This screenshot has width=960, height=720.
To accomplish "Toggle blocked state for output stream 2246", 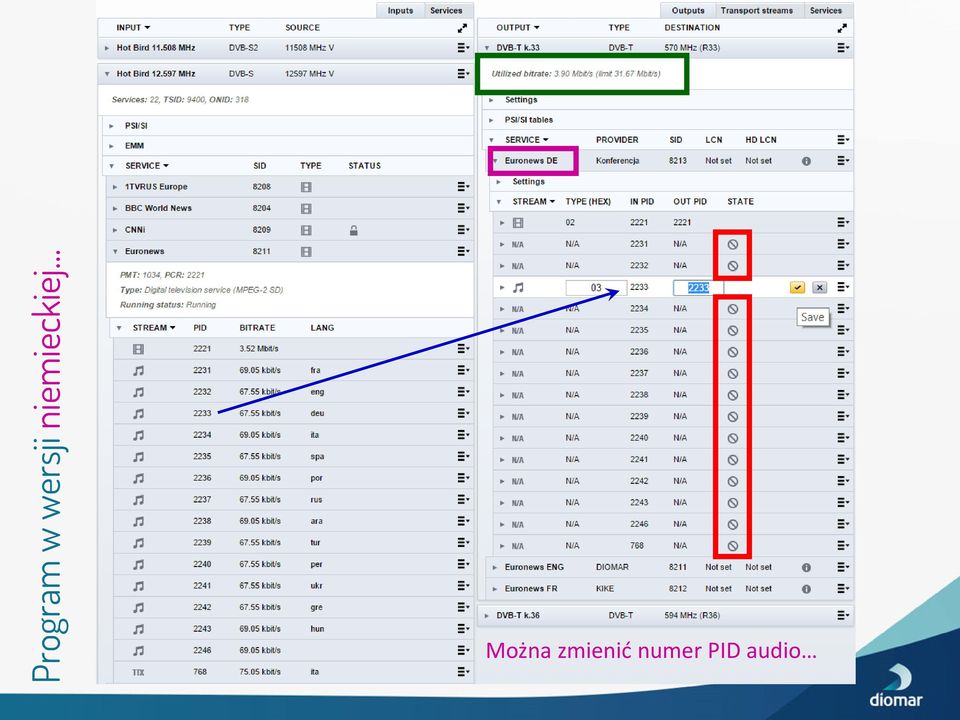I will (x=732, y=525).
